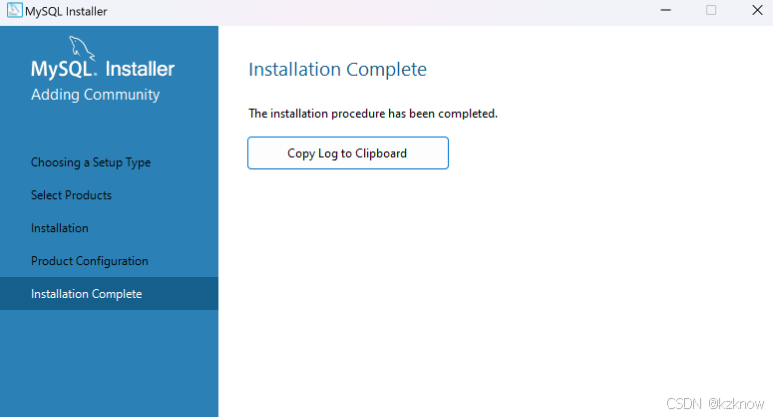773x417 pixels.
Task: Minimize the MySQL Installer window
Action: coord(666,10)
